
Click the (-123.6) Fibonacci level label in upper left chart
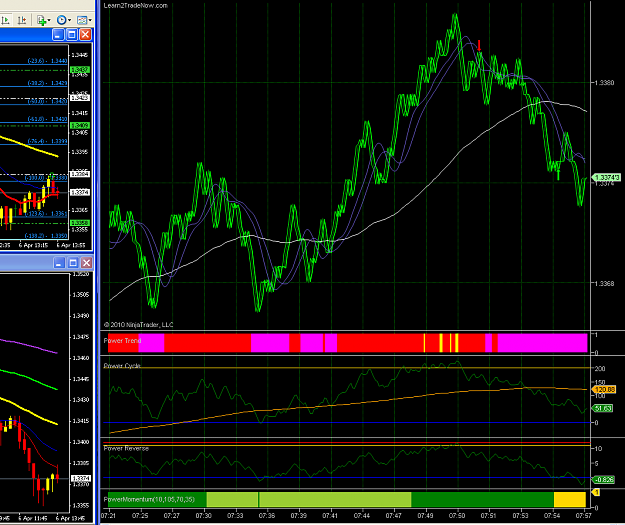(x=46, y=214)
